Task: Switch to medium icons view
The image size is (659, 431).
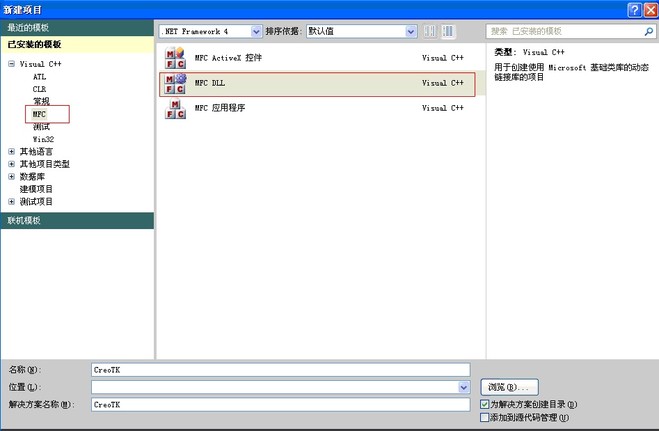Action: pos(447,31)
